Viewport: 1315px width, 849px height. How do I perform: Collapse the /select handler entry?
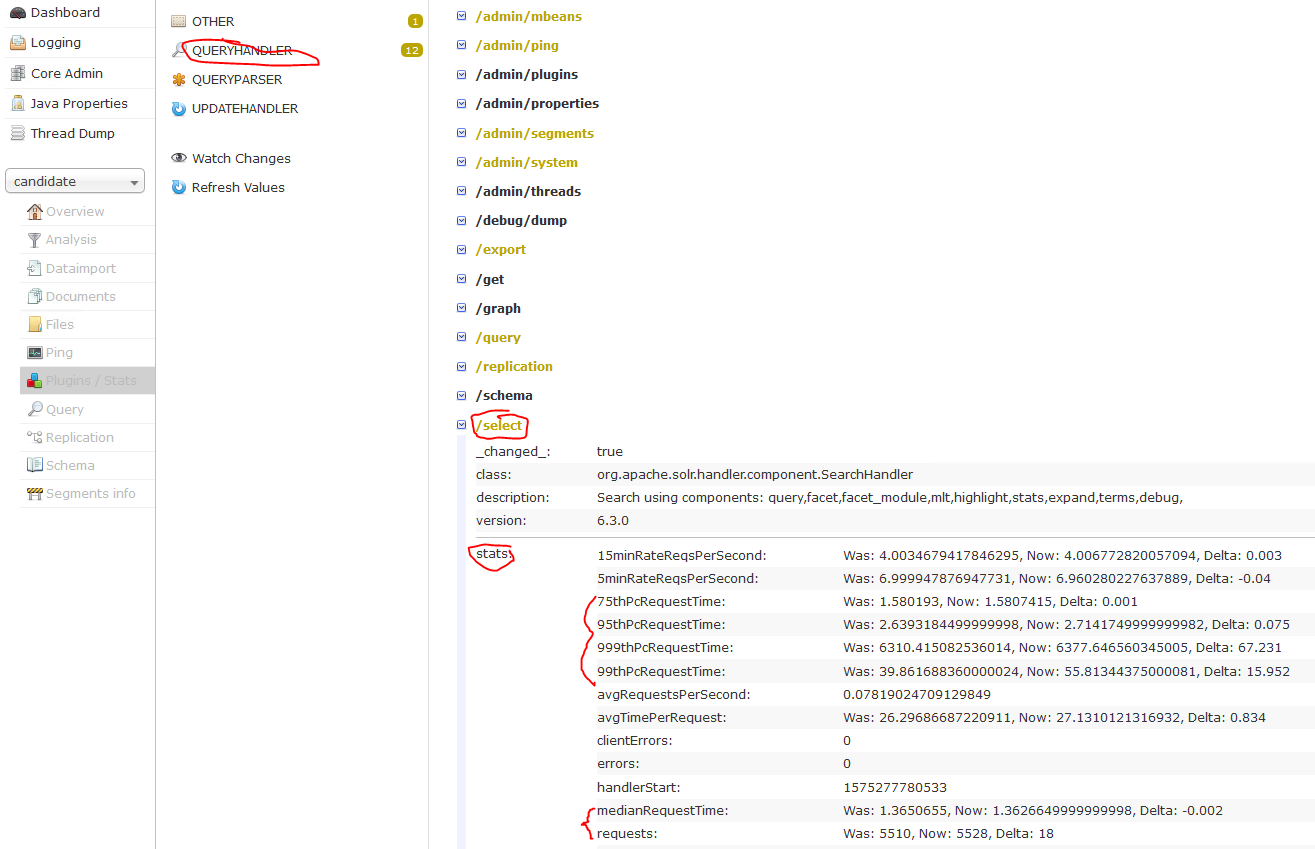point(461,425)
